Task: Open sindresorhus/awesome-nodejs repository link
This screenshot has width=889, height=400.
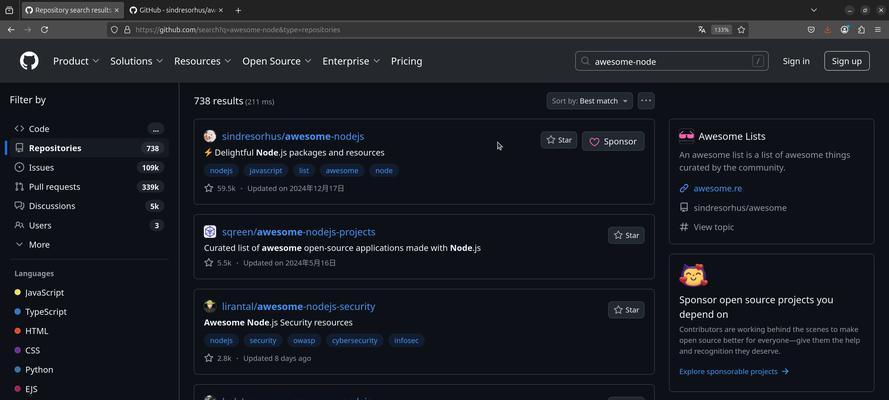Action: click(293, 137)
